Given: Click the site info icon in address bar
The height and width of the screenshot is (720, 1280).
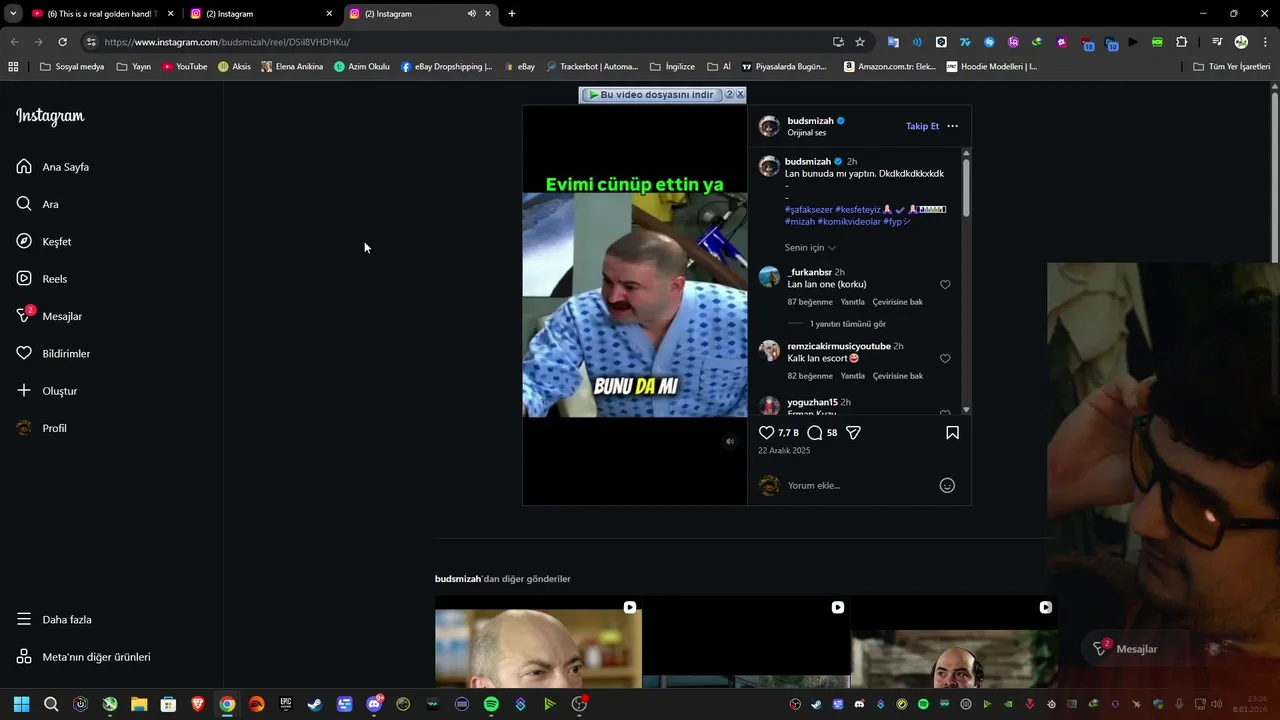Looking at the screenshot, I should pos(91,42).
